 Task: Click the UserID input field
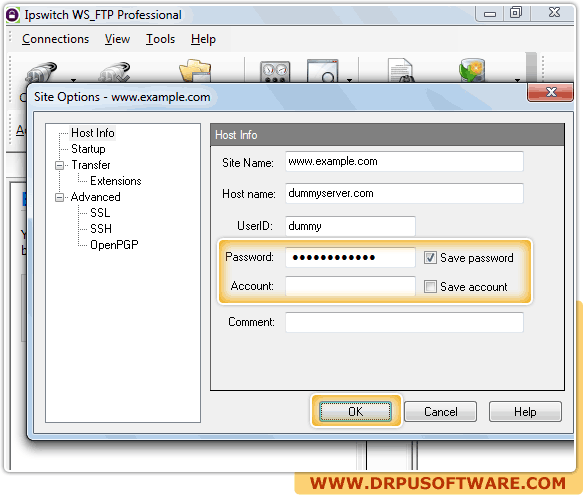[350, 226]
